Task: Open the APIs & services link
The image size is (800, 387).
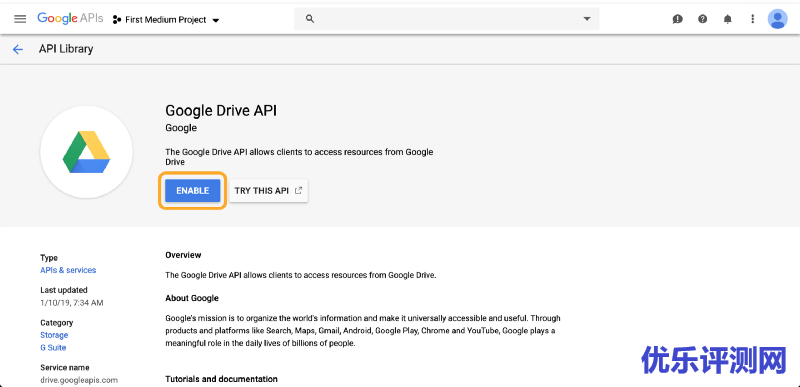Action: (x=68, y=270)
